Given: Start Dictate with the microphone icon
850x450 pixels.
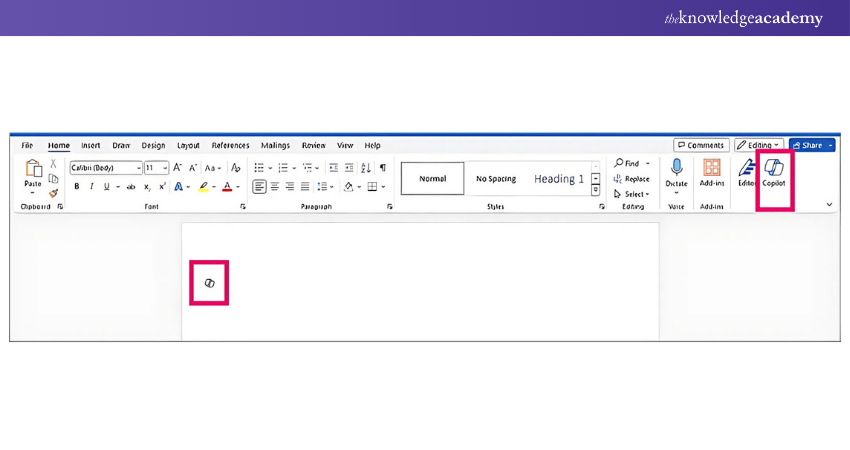Looking at the screenshot, I should pos(676,171).
